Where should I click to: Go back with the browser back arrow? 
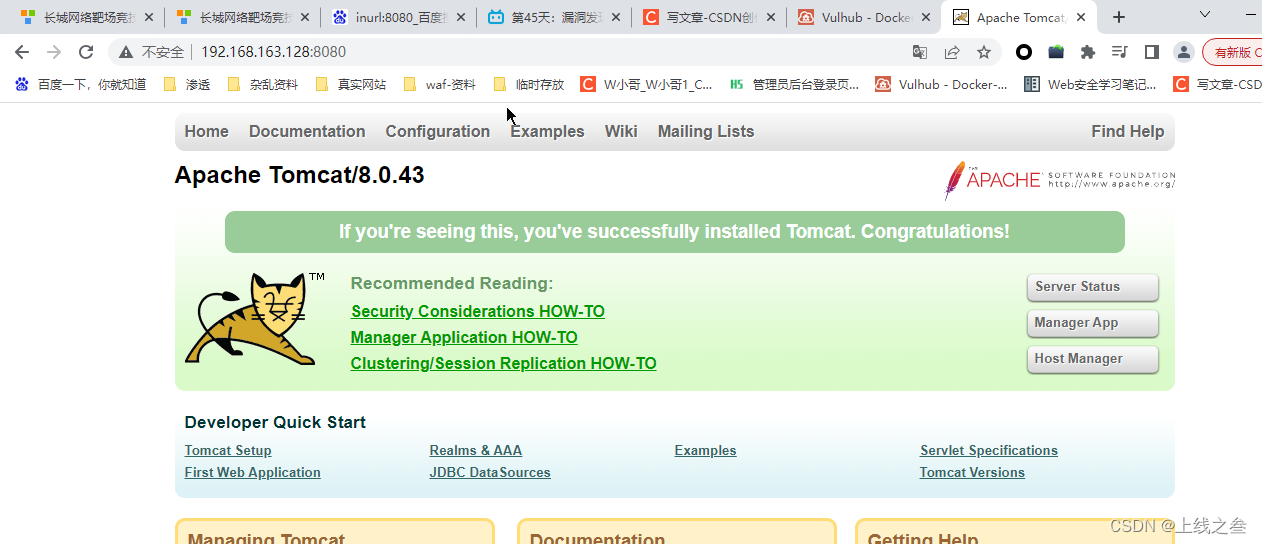[x=22, y=52]
